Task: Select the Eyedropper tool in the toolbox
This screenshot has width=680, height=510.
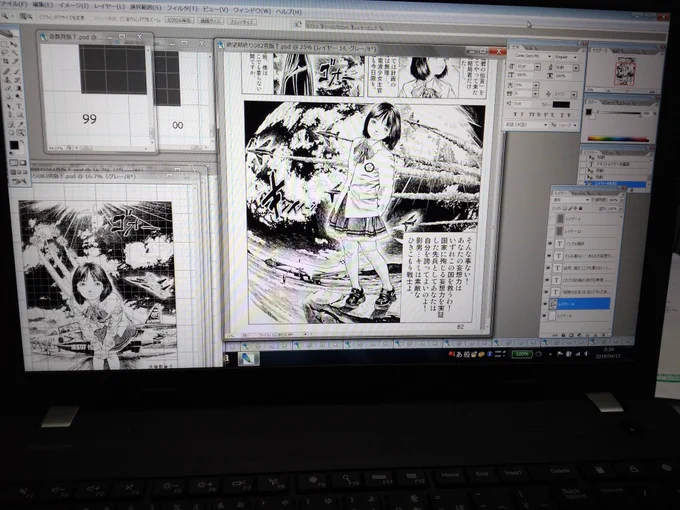Action: (x=21, y=124)
